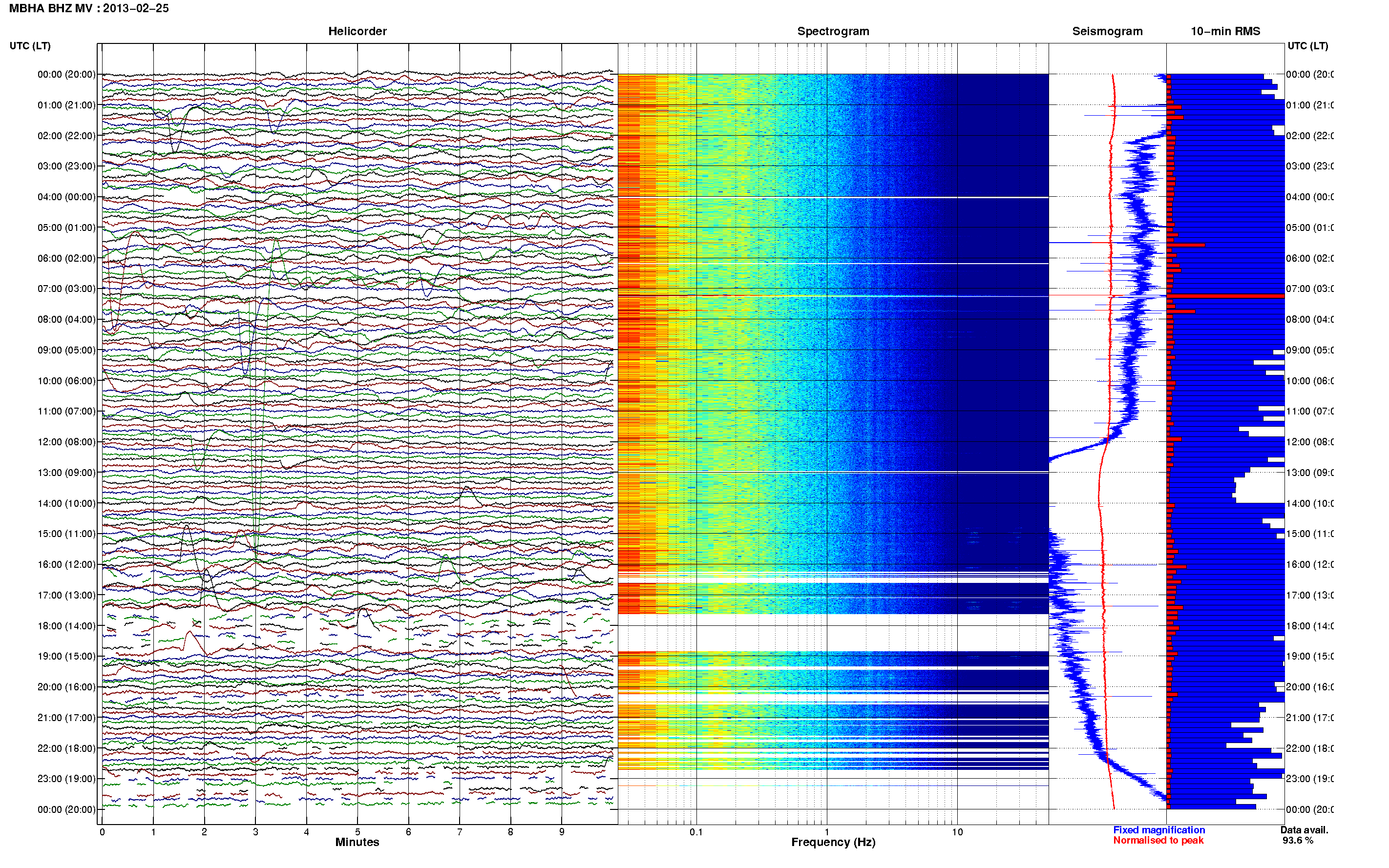Viewport: 1389px width, 868px height.
Task: Click the left bottom '00:00 (20:00)' time label
Action: coord(66,809)
